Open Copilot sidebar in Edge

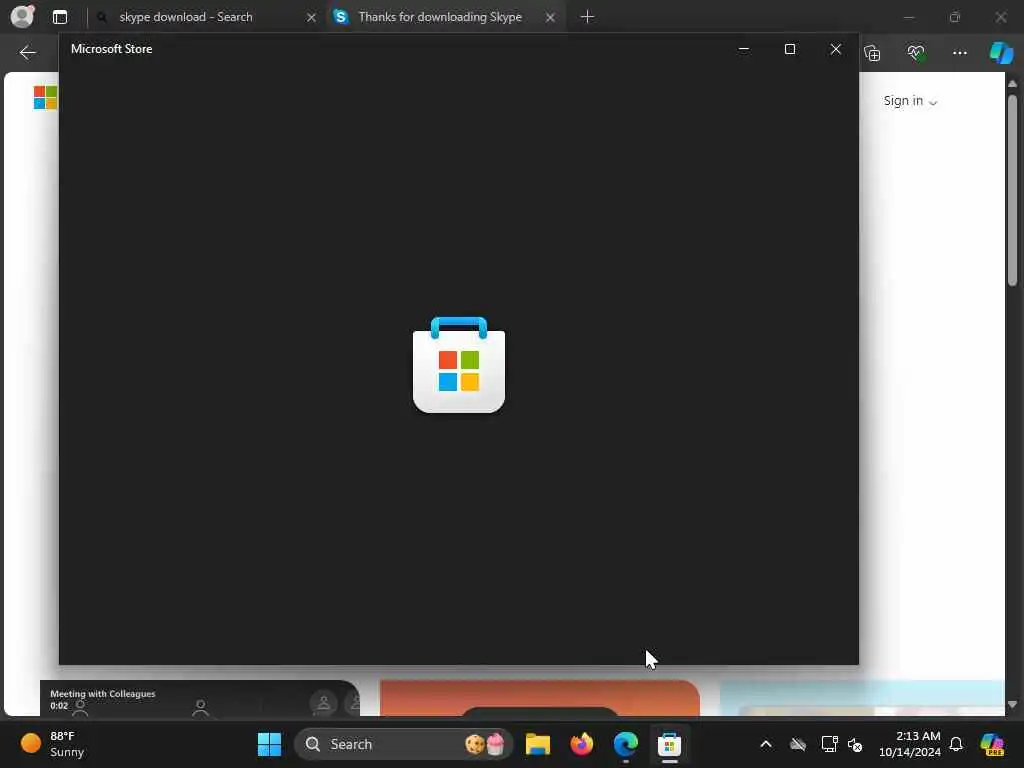1001,53
